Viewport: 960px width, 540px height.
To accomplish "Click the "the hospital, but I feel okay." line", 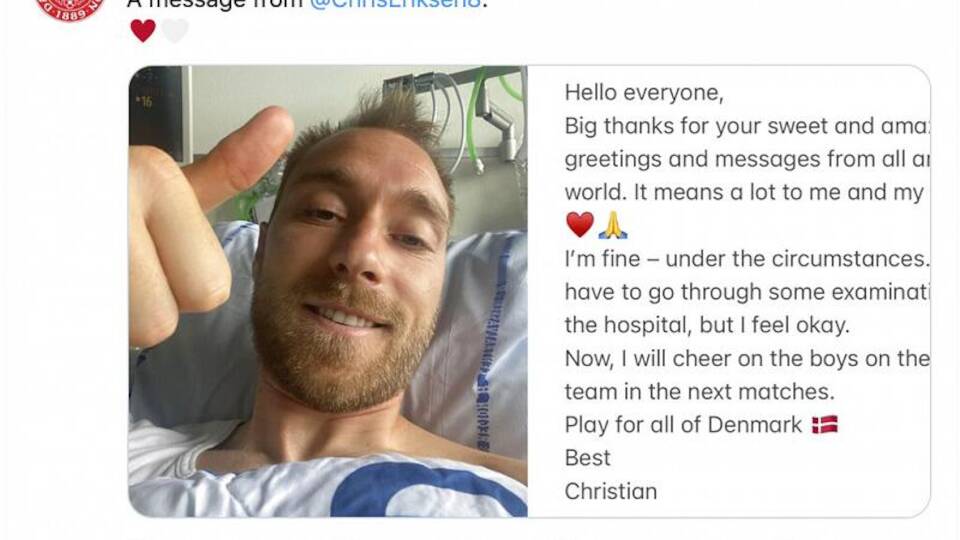I will pos(707,325).
